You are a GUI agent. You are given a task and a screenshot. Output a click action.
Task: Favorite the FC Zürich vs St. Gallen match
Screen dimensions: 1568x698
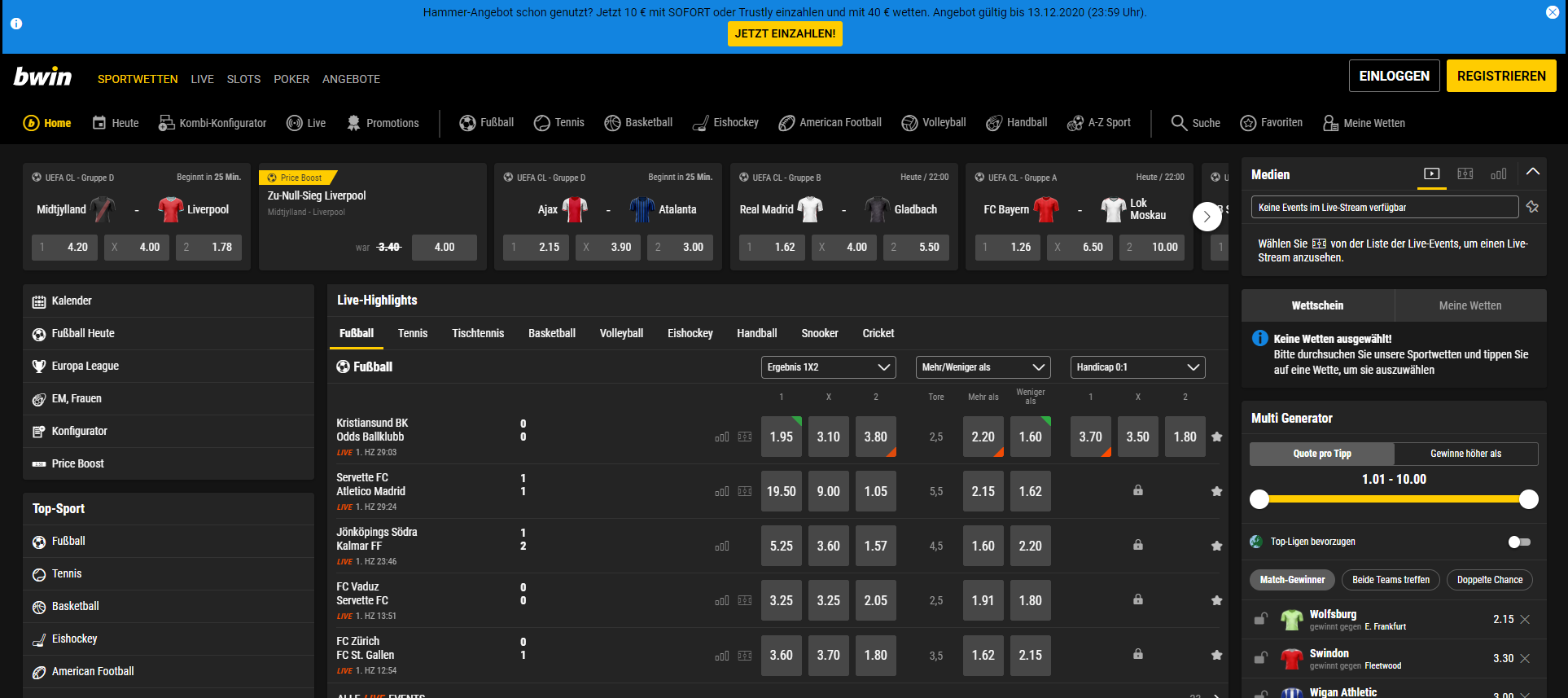coord(1217,655)
